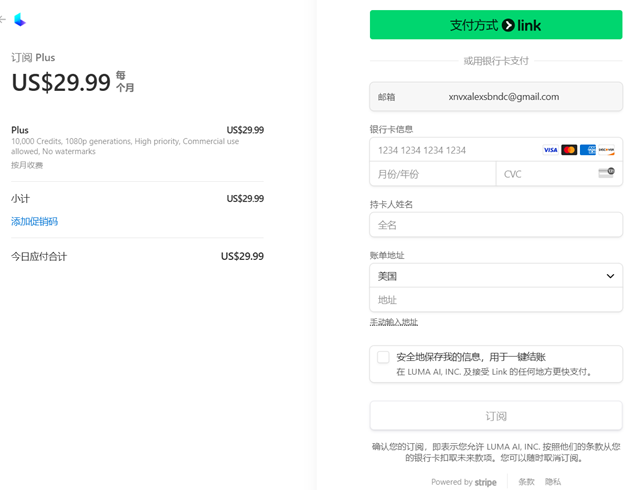Click the CVC card hint icon
The width and height of the screenshot is (640, 490).
point(606,173)
